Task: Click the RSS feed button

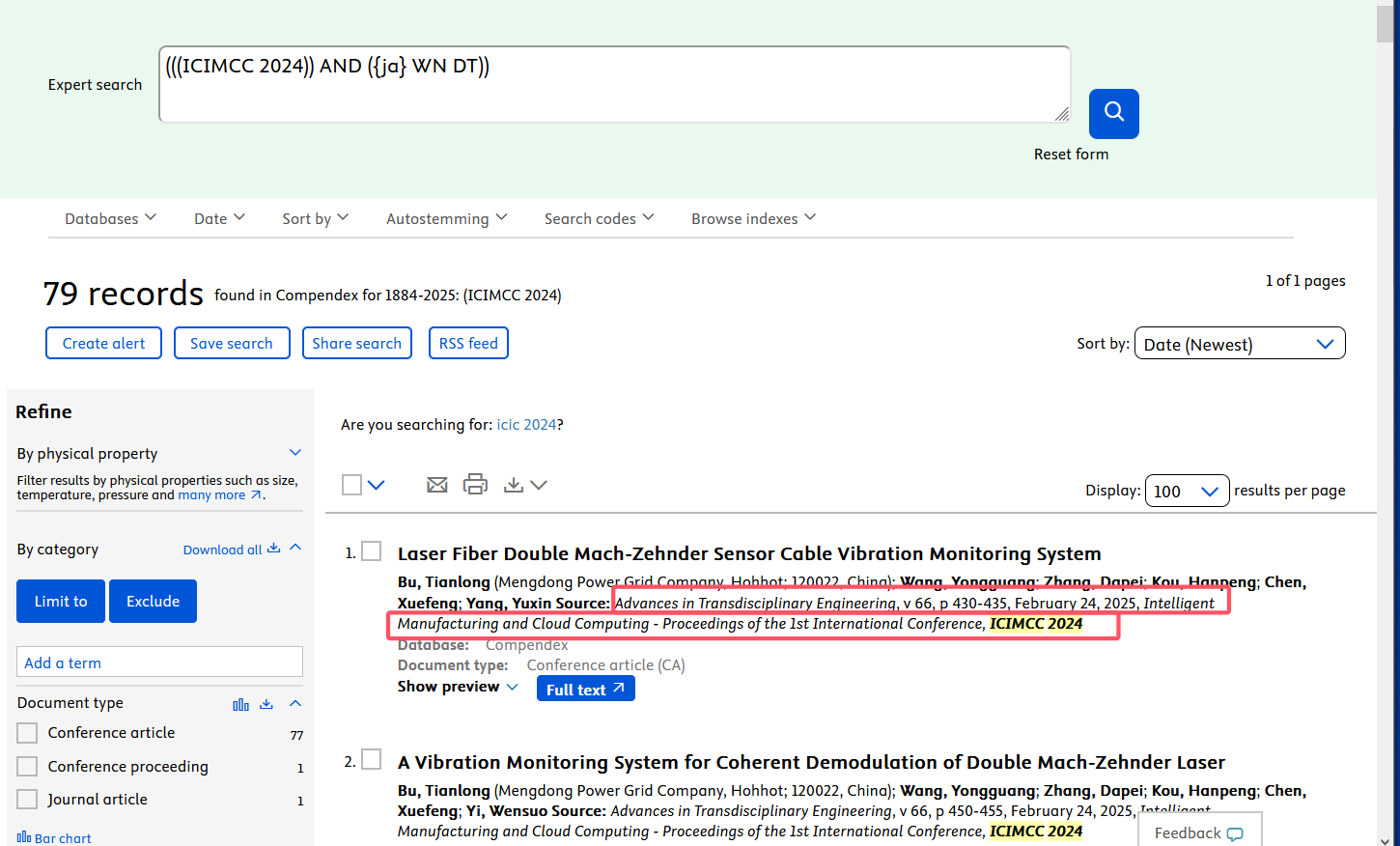Action: click(468, 343)
